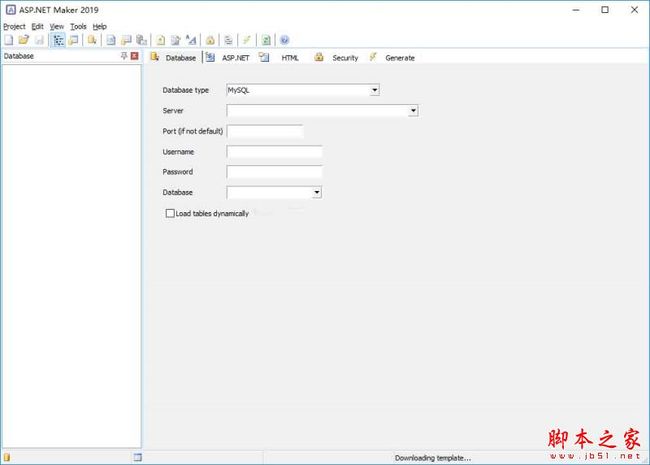
Task: Click the stacked-lines list toolbar icon
Action: (228, 40)
